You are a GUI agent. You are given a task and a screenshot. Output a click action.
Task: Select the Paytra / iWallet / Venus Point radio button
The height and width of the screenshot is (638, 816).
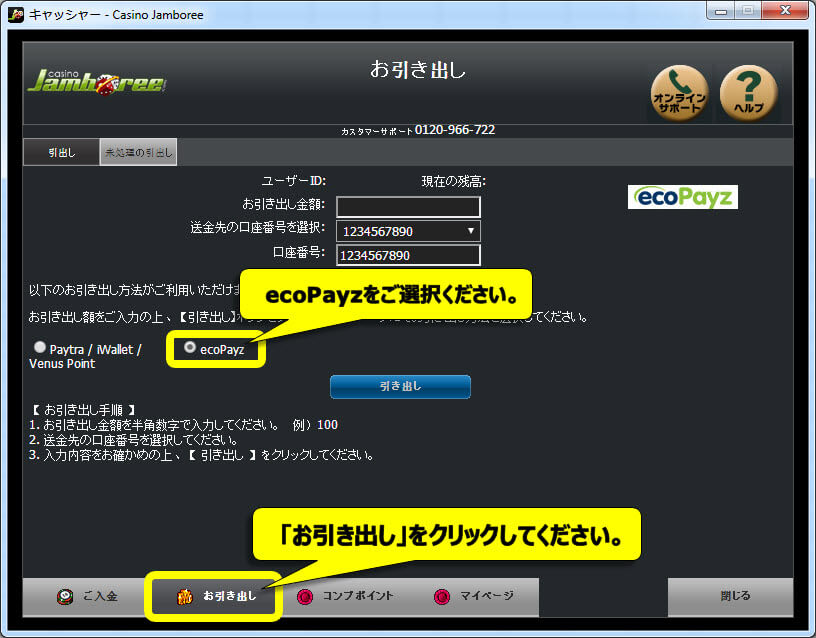tap(40, 347)
